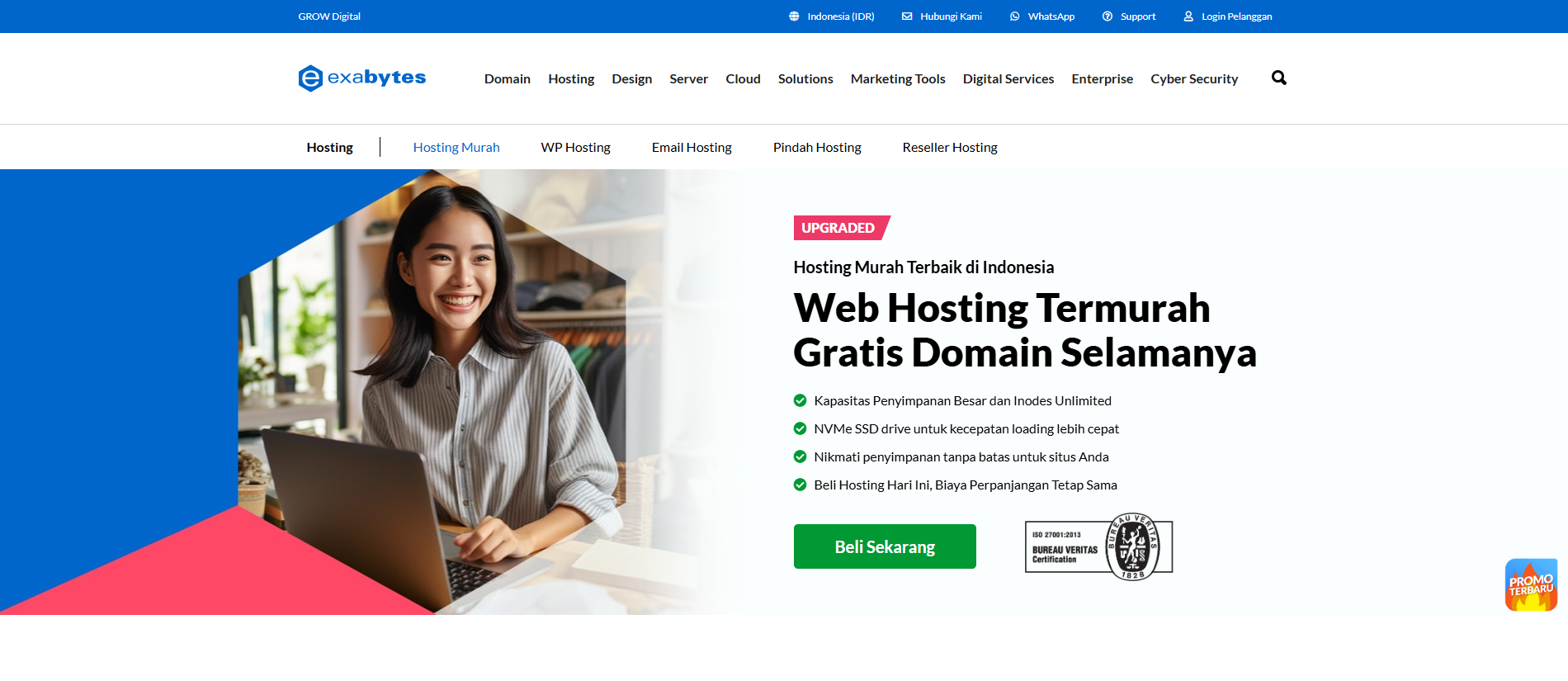Click the WhatsApp icon in top bar
The image size is (1568, 681).
[x=1015, y=17]
